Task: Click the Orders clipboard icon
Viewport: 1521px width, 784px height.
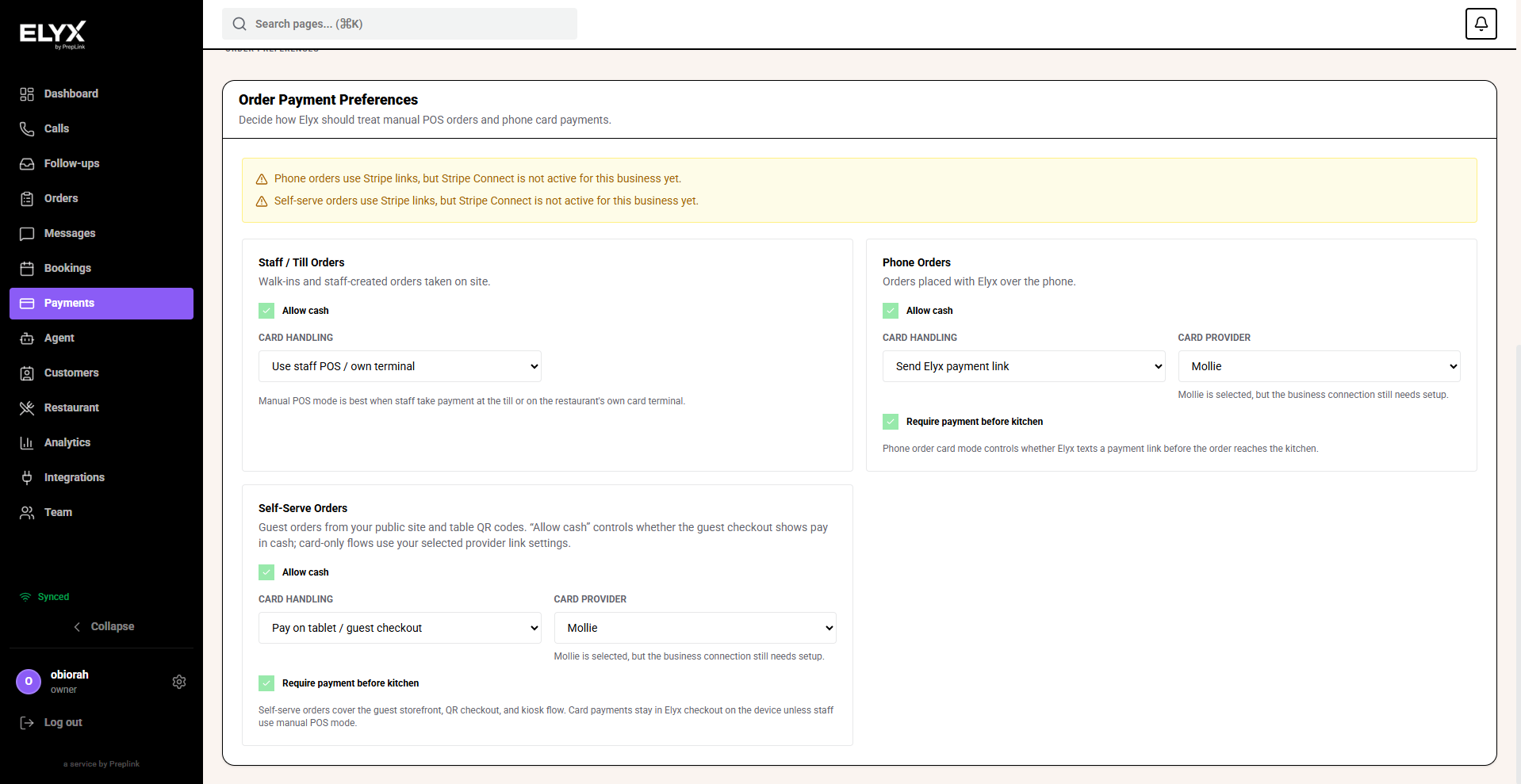Action: [x=27, y=199]
